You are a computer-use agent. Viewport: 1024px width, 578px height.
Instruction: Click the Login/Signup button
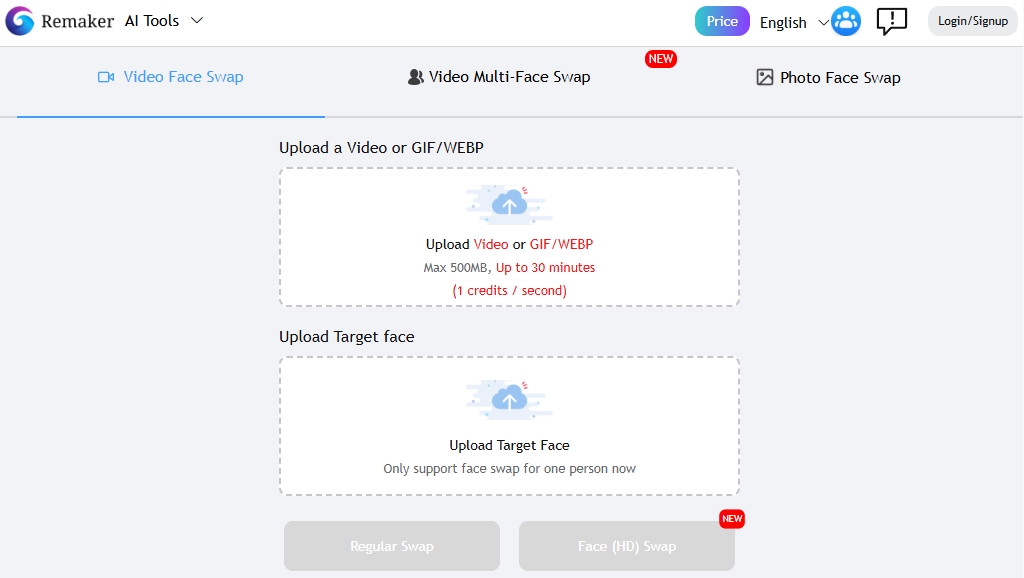click(971, 20)
